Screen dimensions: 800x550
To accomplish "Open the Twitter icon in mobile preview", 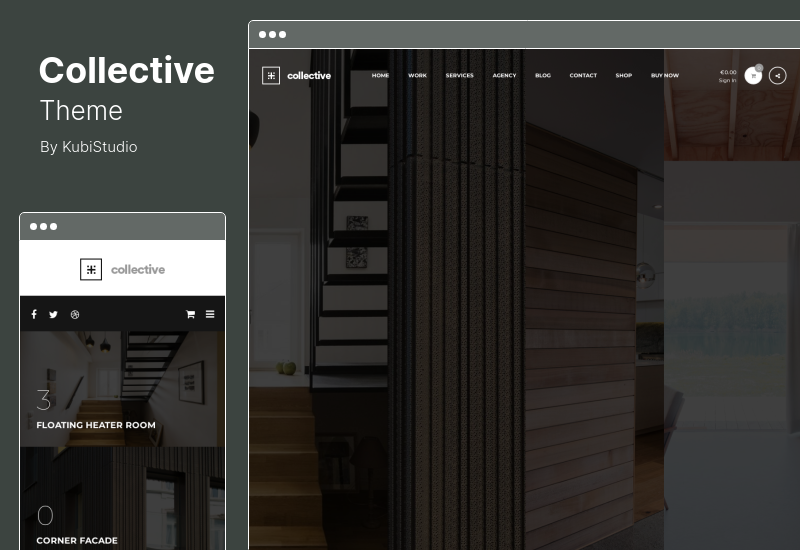I will click(54, 314).
